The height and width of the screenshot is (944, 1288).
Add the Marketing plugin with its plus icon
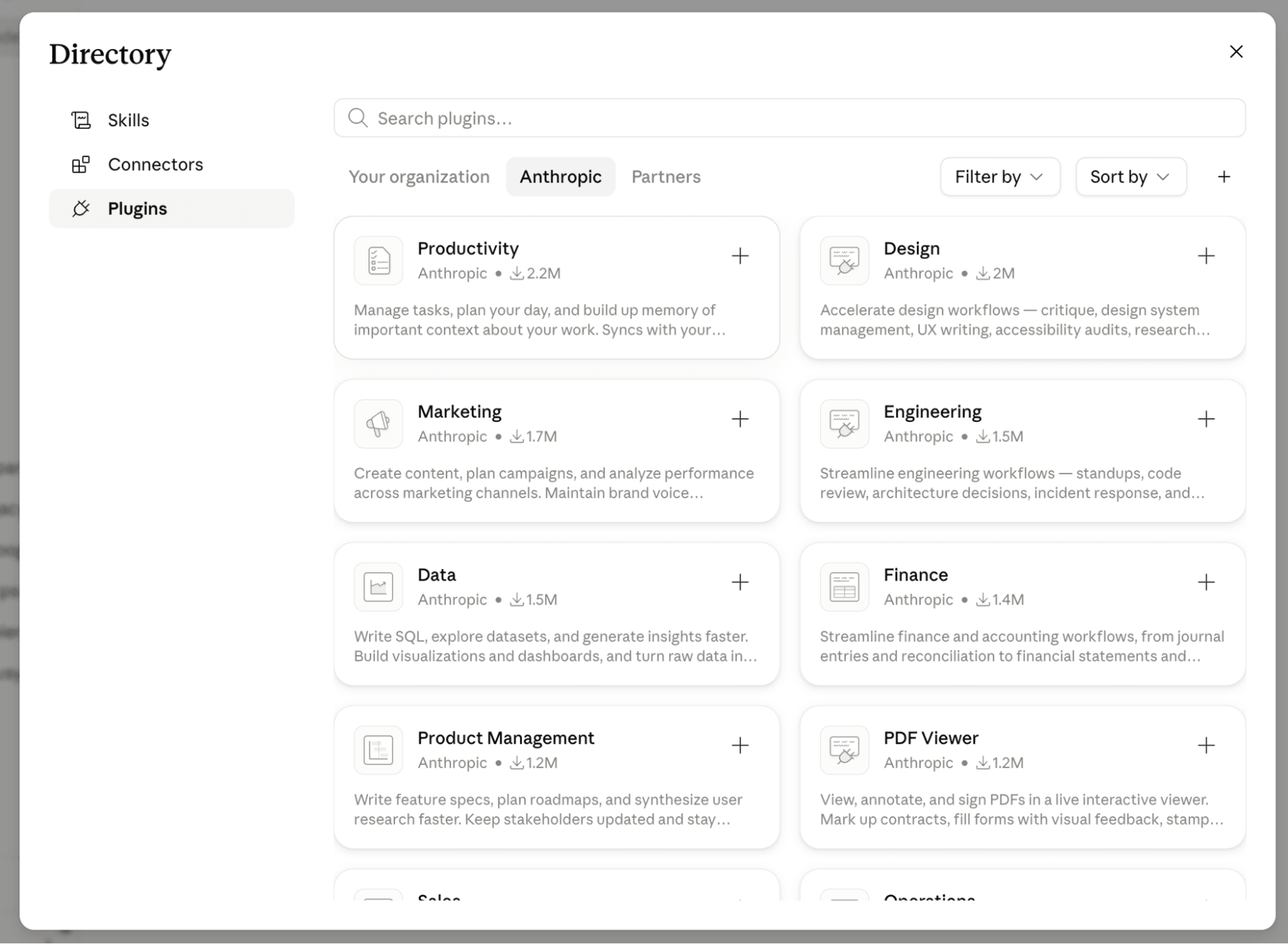coord(740,419)
